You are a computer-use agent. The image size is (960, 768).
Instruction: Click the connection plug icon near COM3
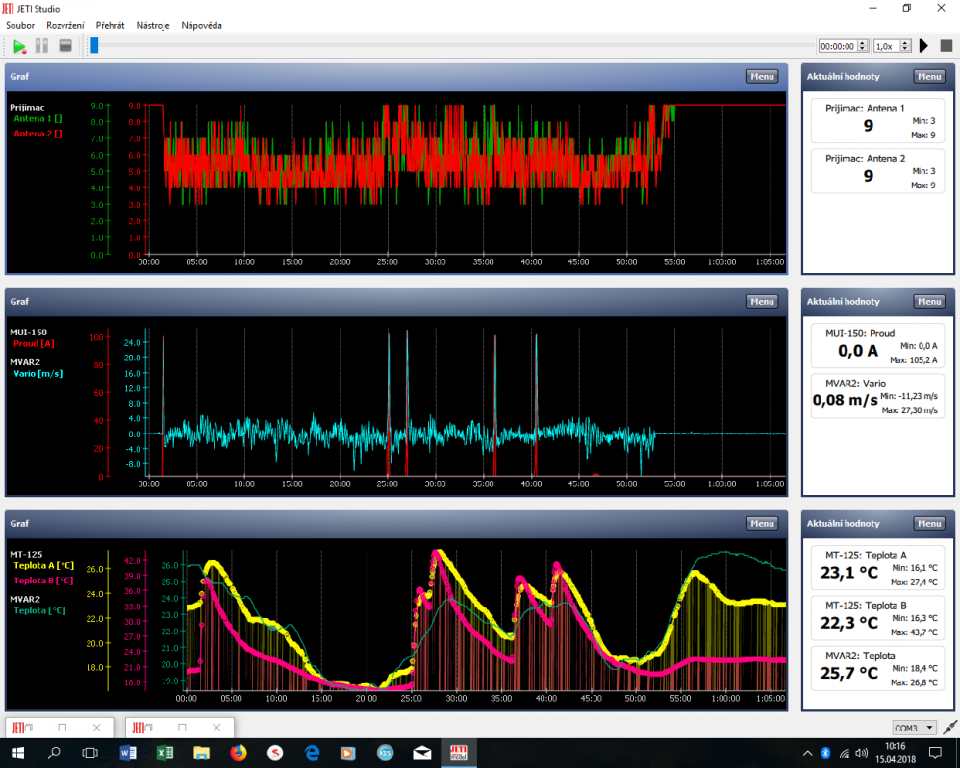[x=949, y=727]
